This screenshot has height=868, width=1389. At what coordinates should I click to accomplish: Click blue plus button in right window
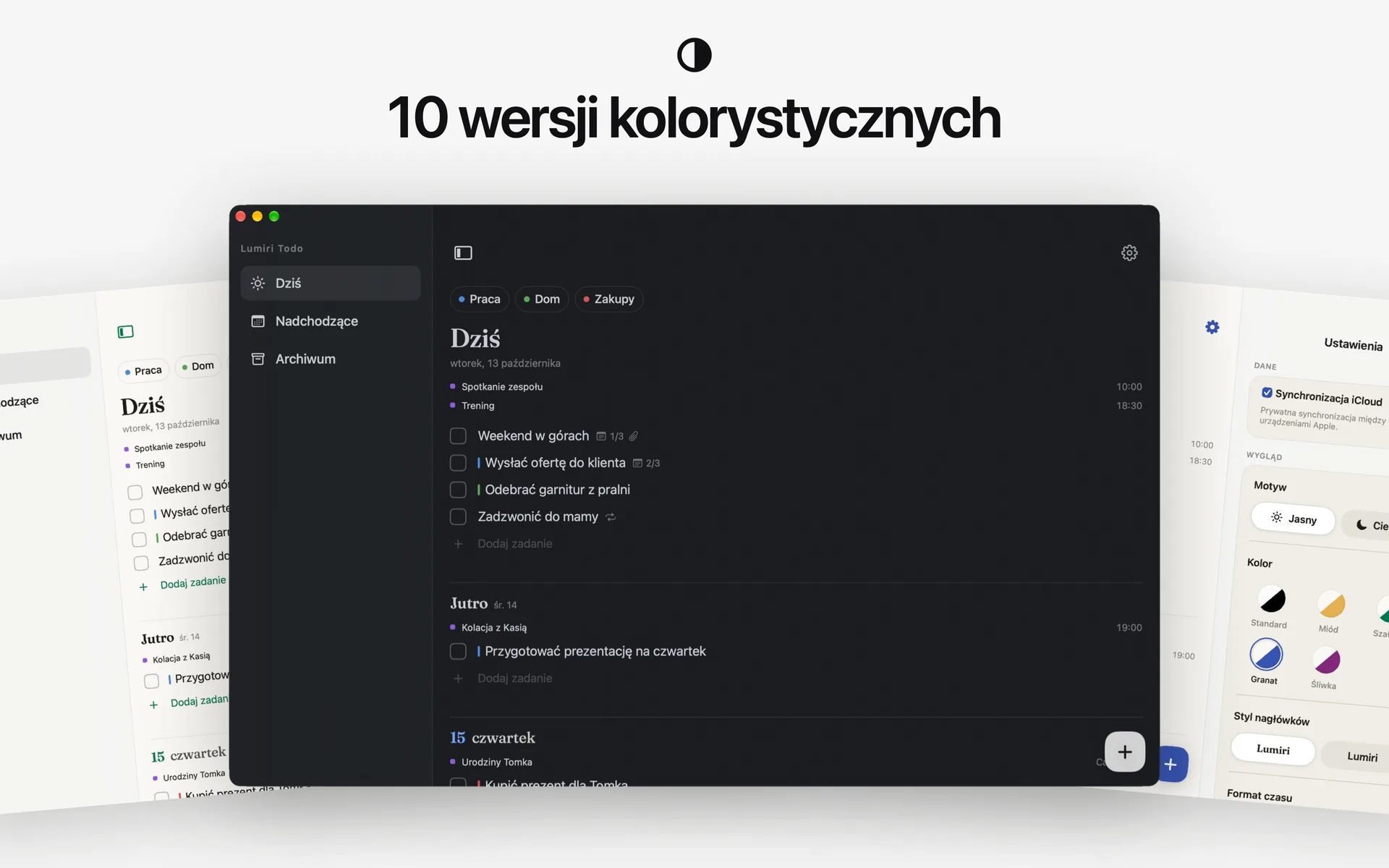(x=1172, y=765)
